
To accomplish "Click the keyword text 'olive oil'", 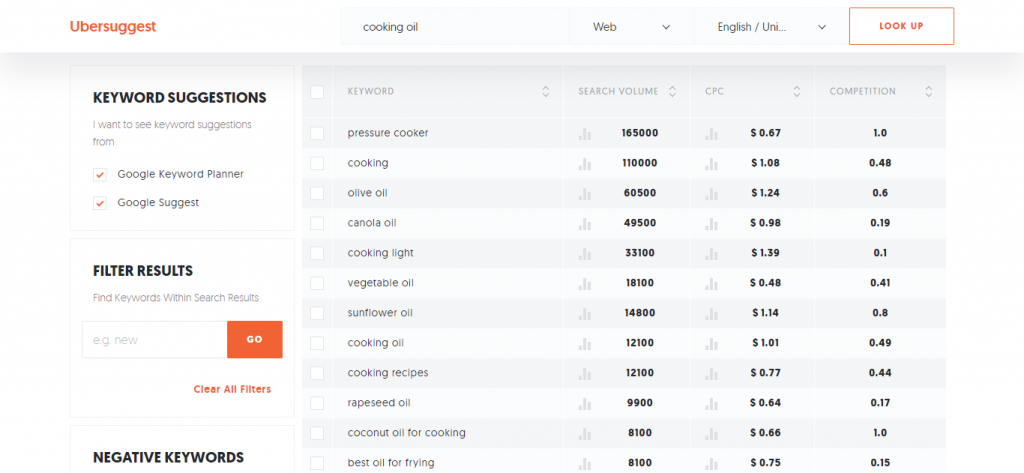I will pos(368,193).
